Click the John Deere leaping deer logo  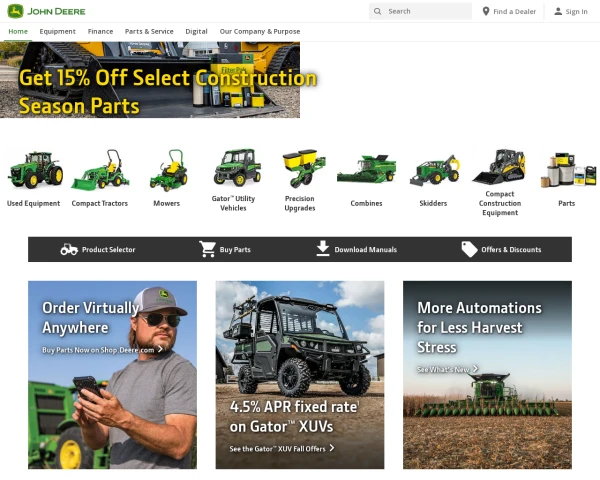(15, 11)
